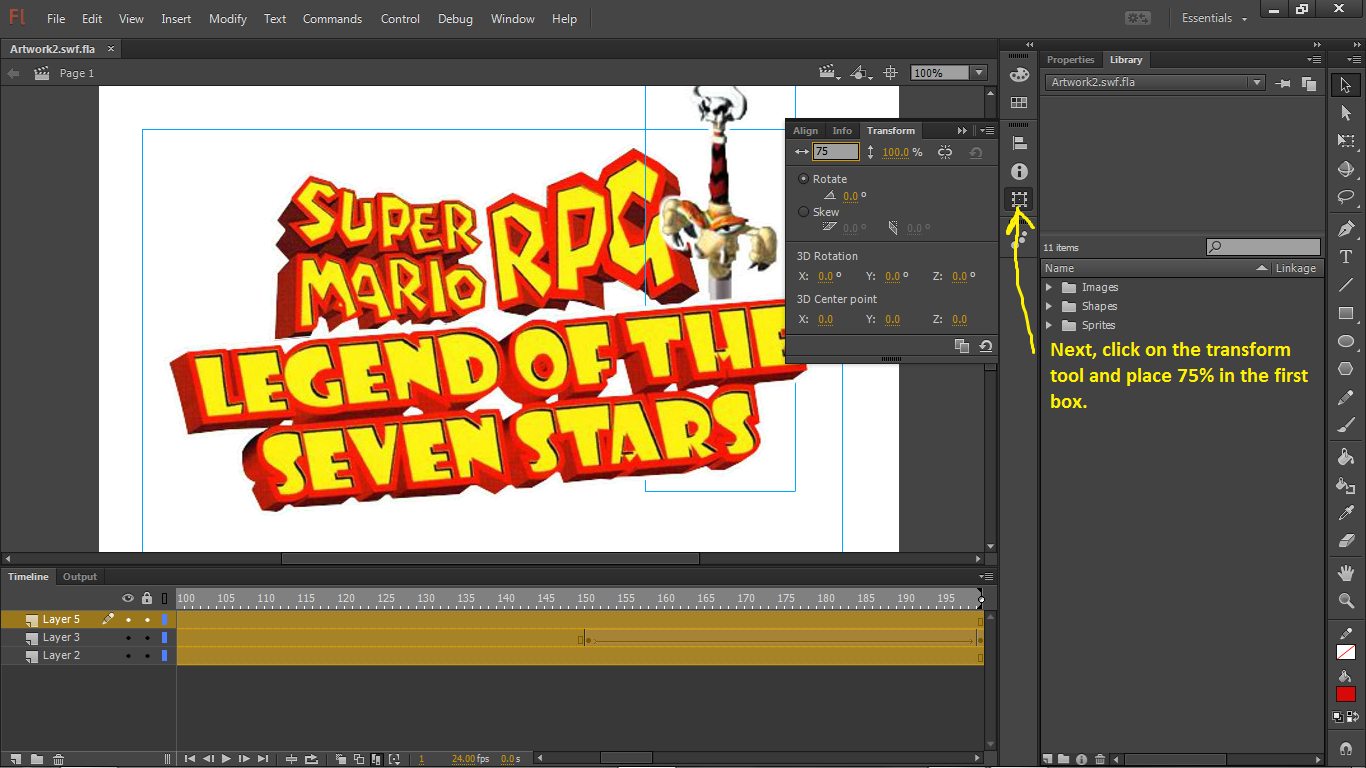
Task: Toggle show-all-layers eye column header
Action: [x=128, y=598]
